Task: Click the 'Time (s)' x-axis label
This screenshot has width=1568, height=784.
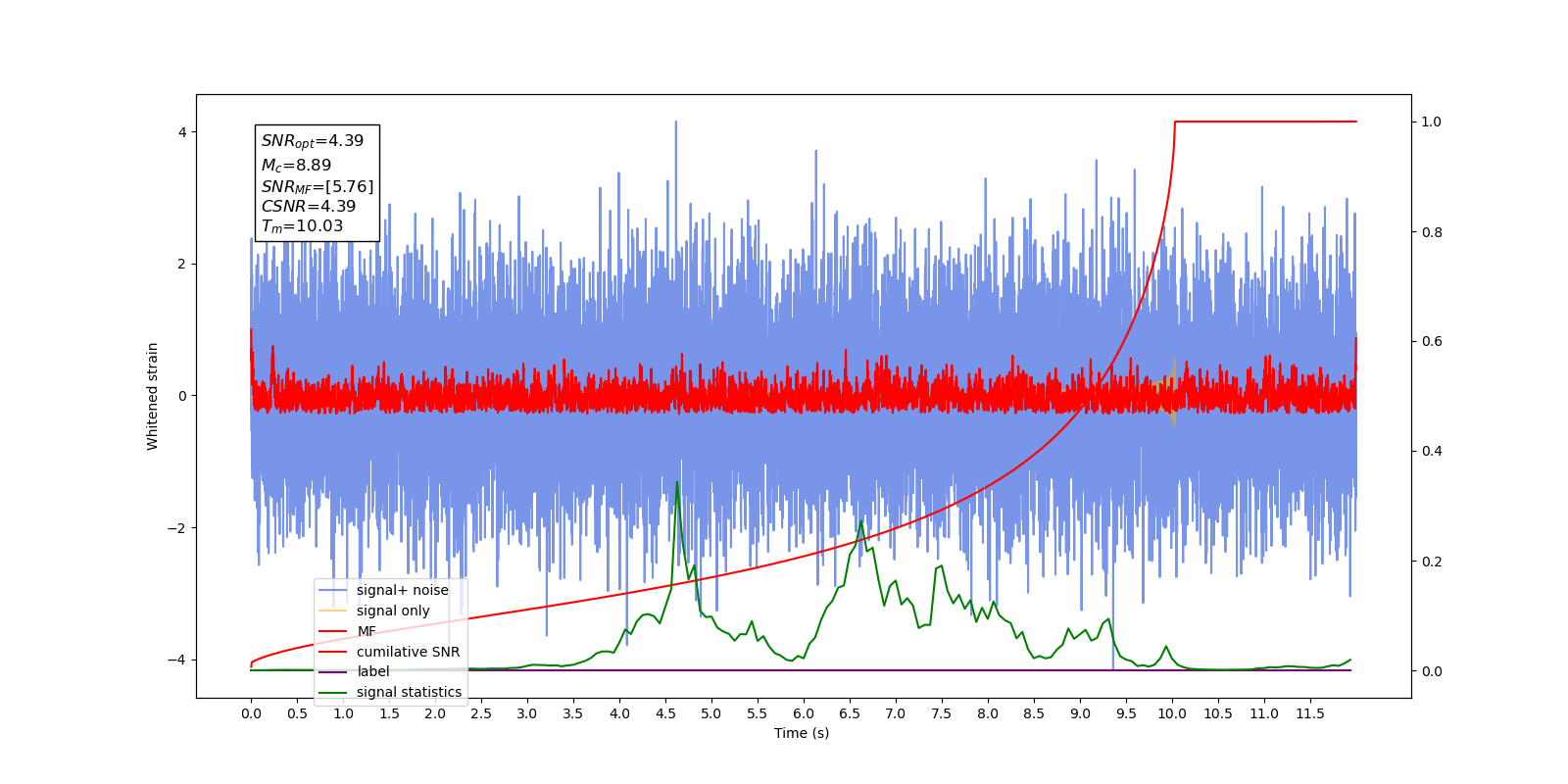Action: 802,733
